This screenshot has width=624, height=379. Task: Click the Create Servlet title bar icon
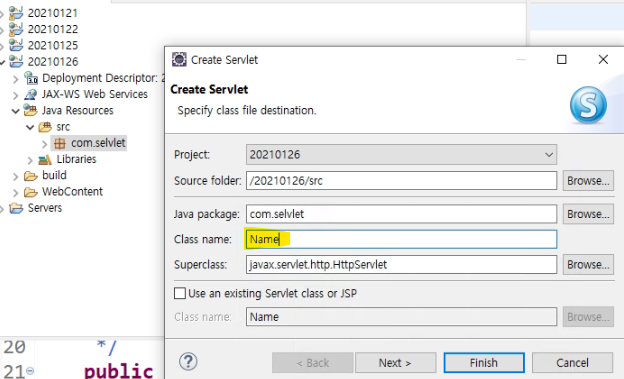coord(179,60)
